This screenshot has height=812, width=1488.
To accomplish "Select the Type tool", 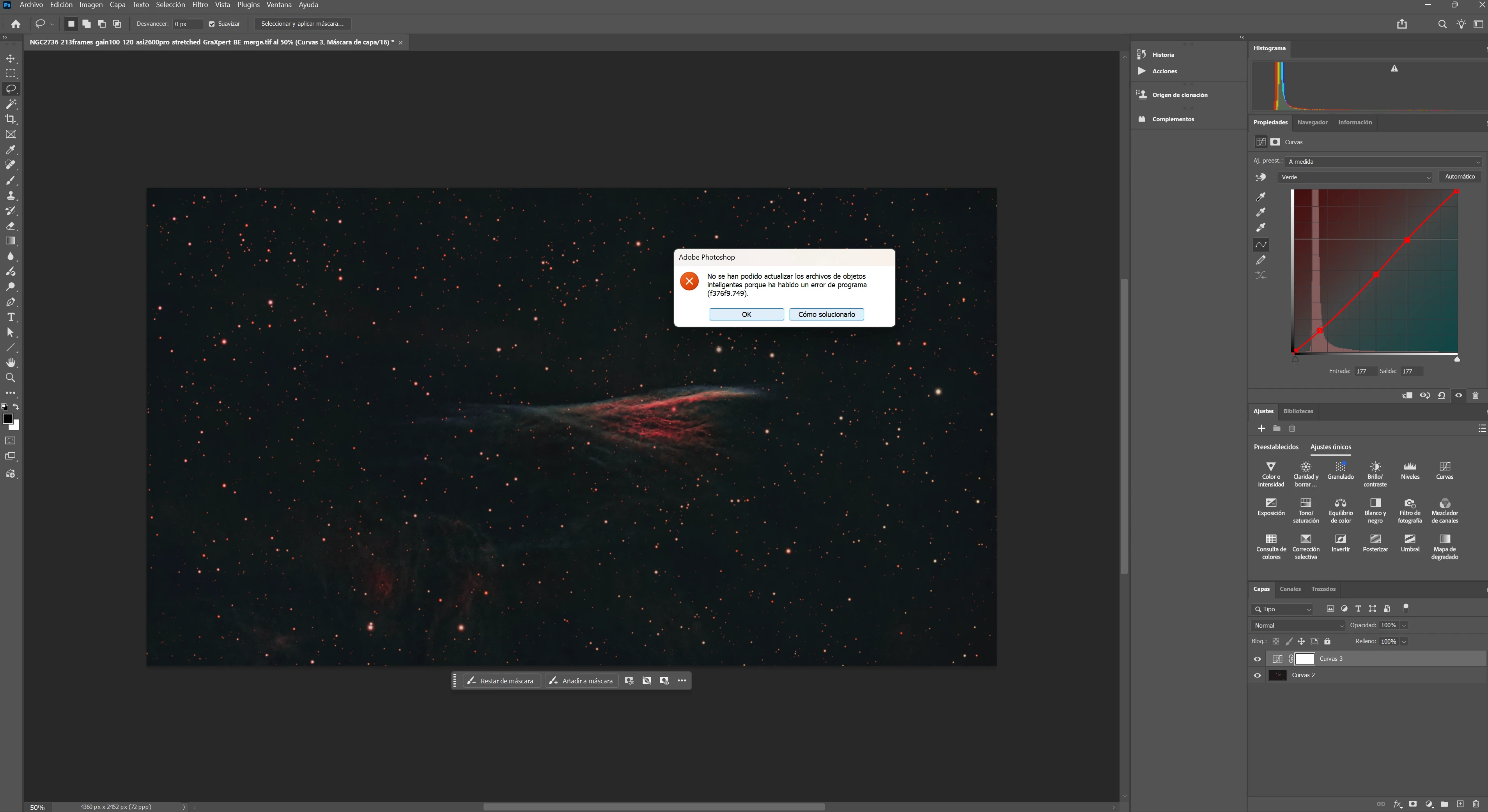I will coord(11,317).
